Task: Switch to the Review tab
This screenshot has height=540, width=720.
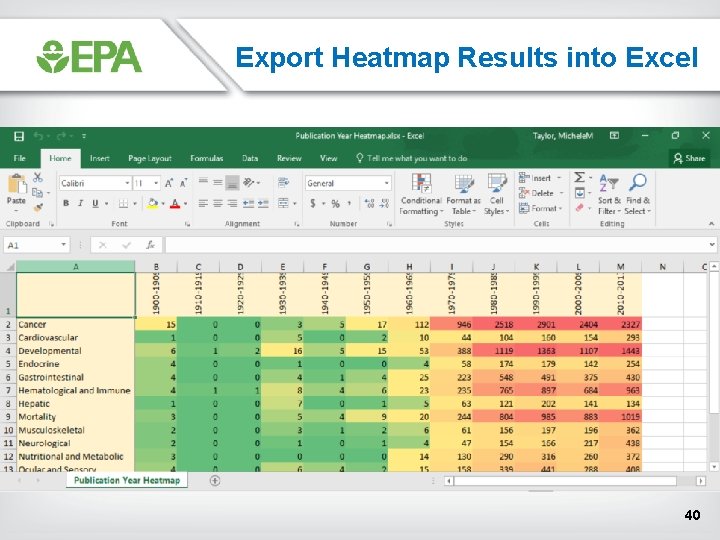Action: (289, 158)
